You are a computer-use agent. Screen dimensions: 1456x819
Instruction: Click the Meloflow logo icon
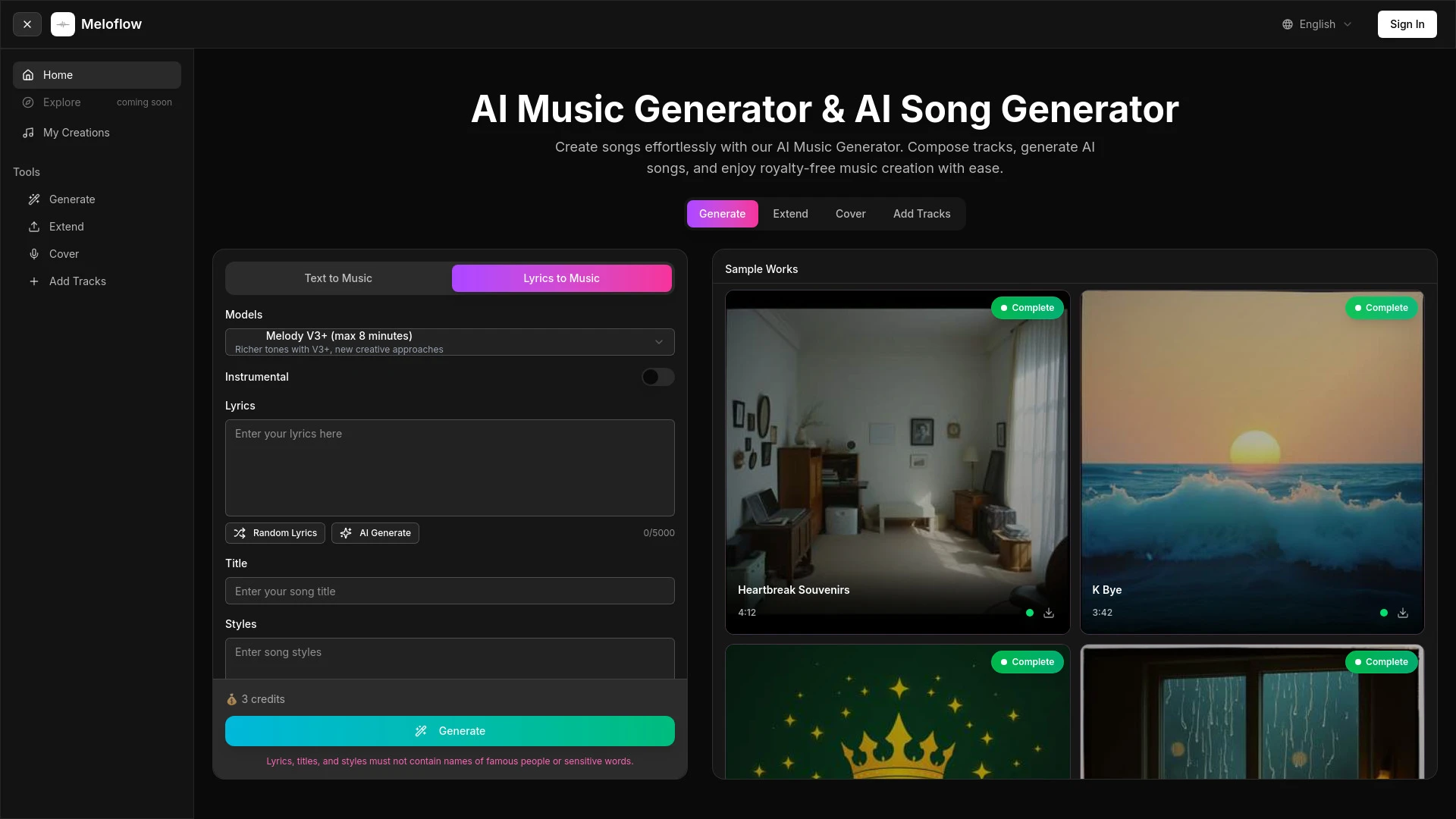click(63, 24)
